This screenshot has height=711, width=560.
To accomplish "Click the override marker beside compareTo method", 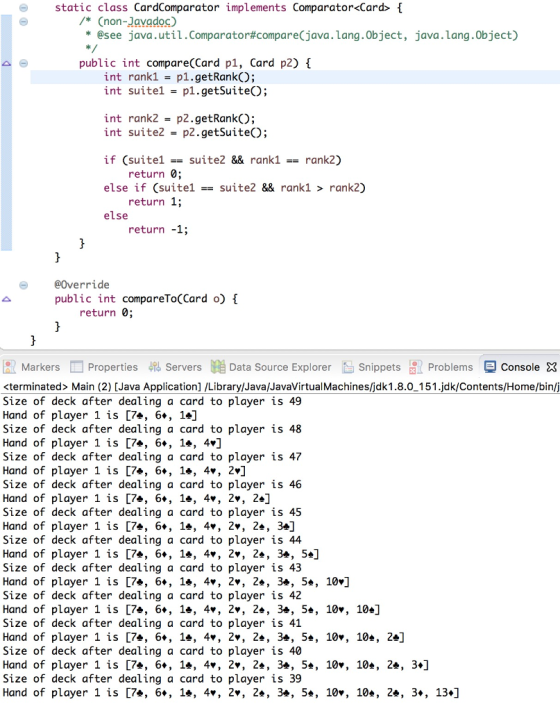I will [x=6, y=299].
